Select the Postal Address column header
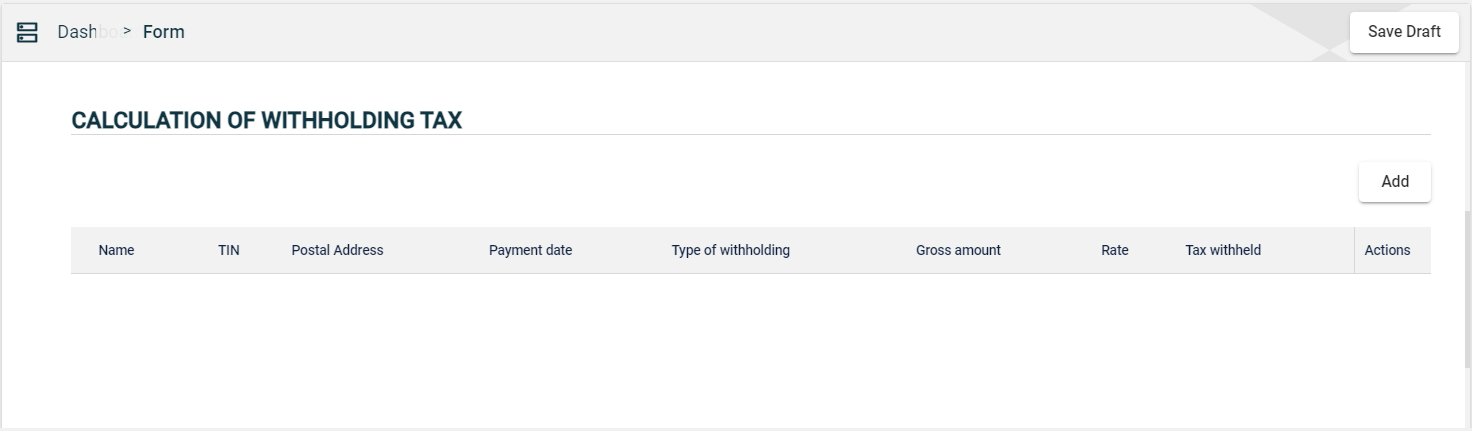The height and width of the screenshot is (431, 1472). pyautogui.click(x=337, y=250)
